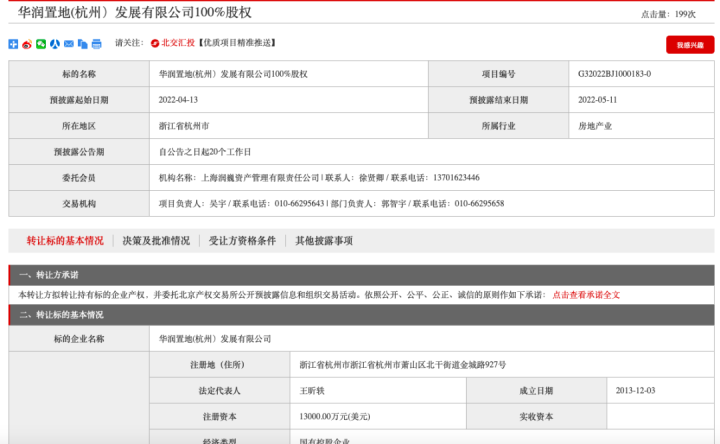Click the 法定代表人 label cell
The width and height of the screenshot is (720, 444).
(x=219, y=391)
